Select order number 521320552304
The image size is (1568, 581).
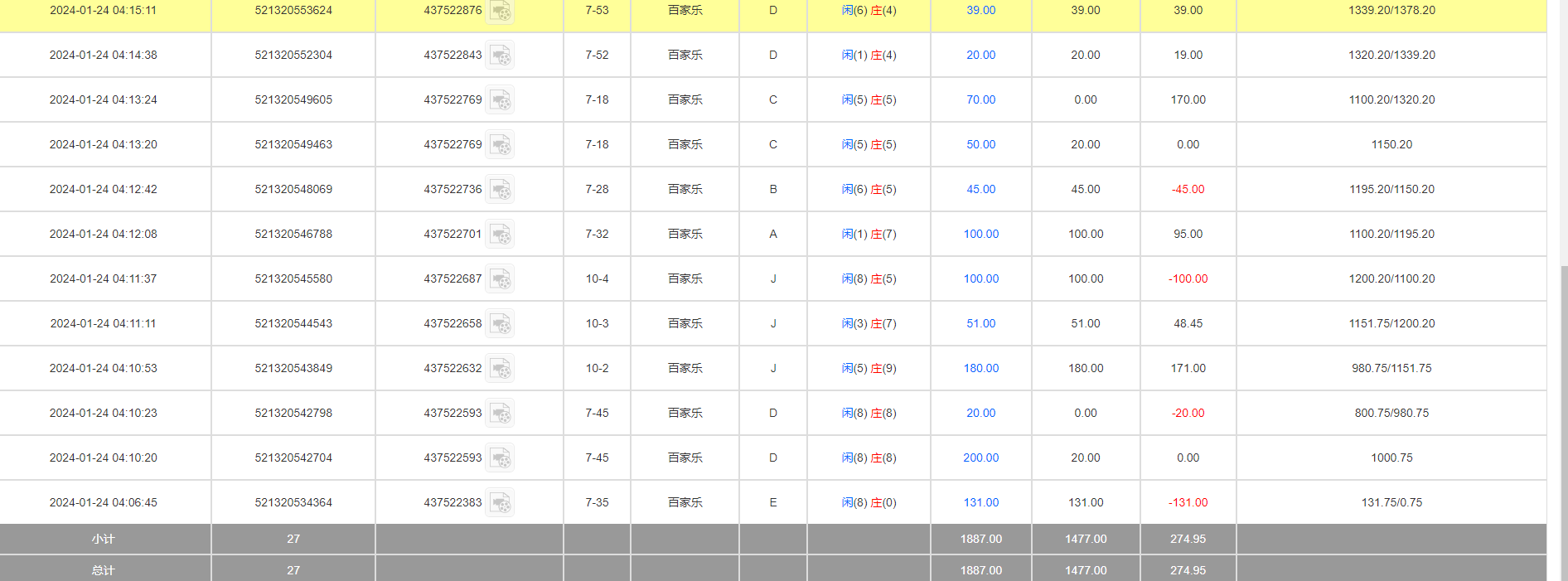(x=293, y=55)
